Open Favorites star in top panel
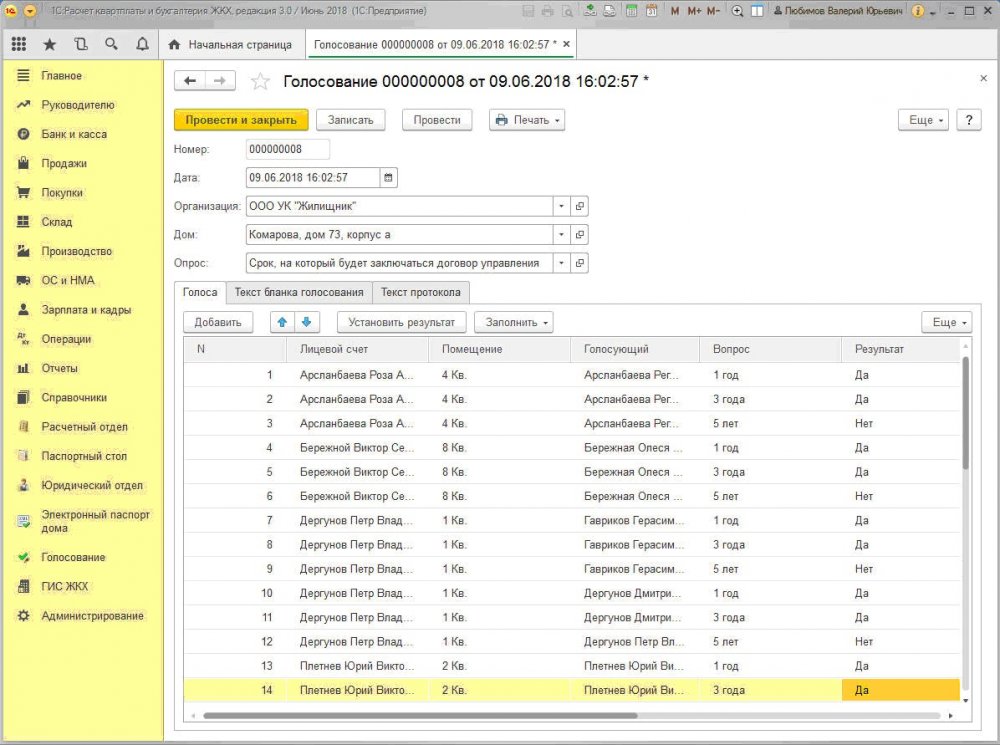 click(x=49, y=44)
